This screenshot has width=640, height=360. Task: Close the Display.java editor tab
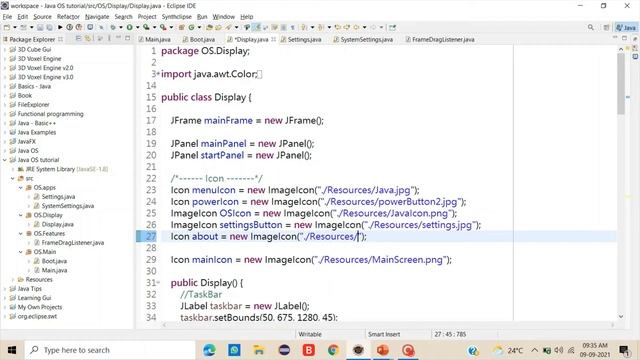tap(274, 39)
